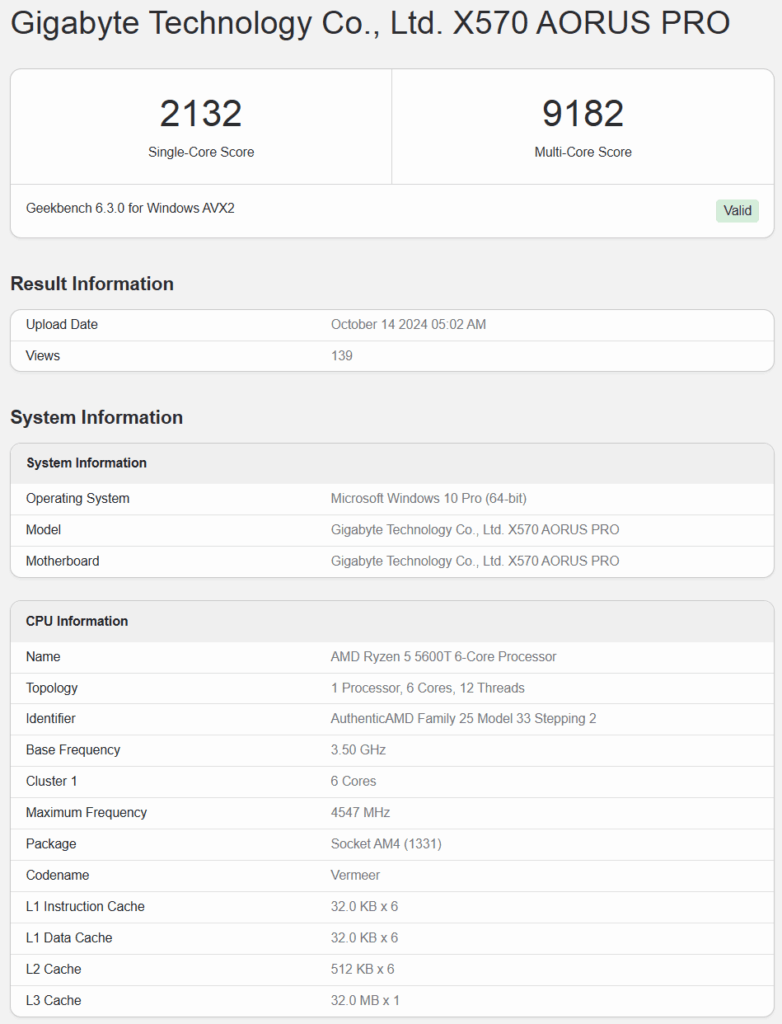
Task: Click the Identifier label
Action: [51, 718]
